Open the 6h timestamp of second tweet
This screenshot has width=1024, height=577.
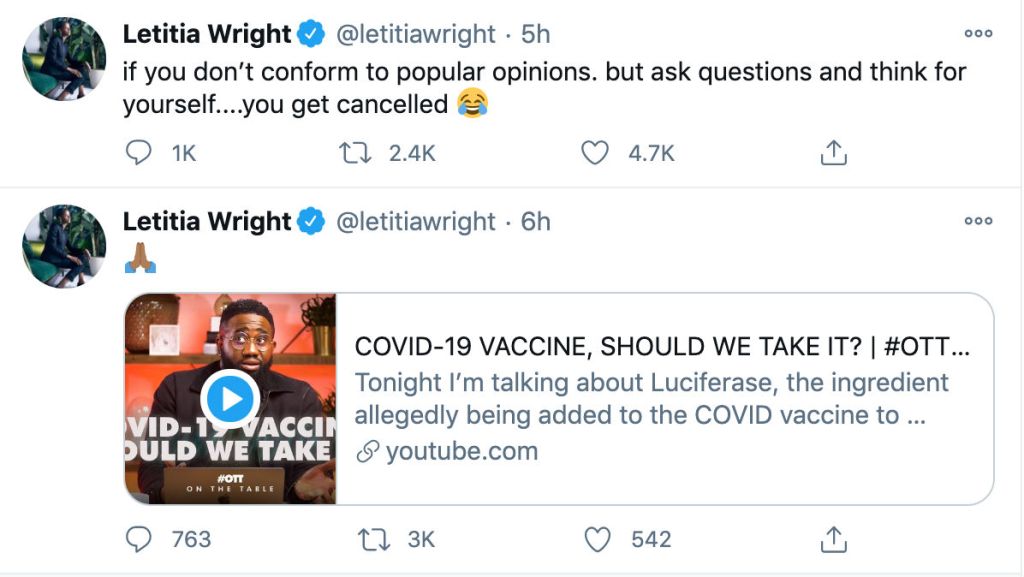(x=536, y=221)
